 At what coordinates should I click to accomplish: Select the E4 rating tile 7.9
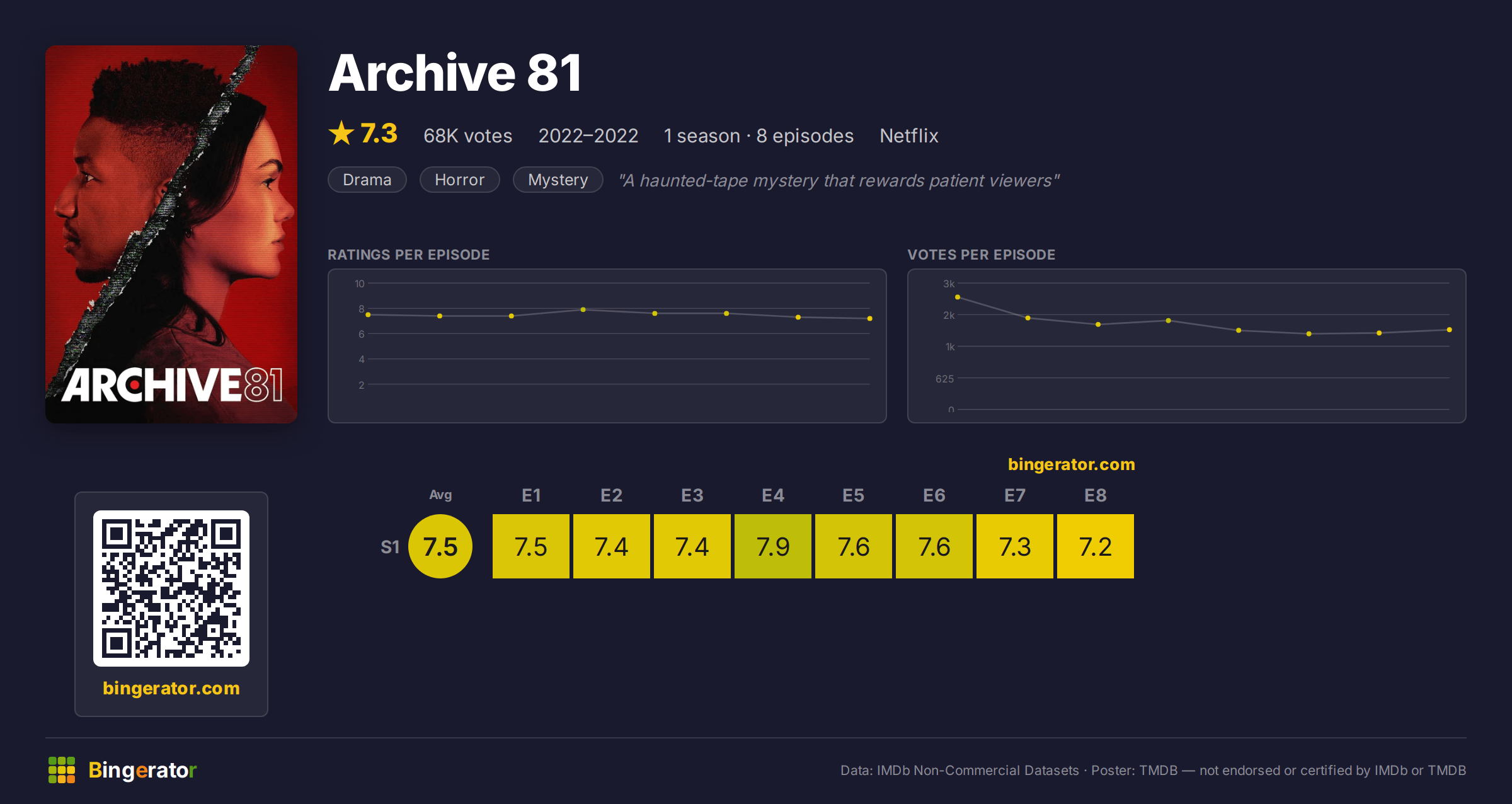click(x=773, y=546)
